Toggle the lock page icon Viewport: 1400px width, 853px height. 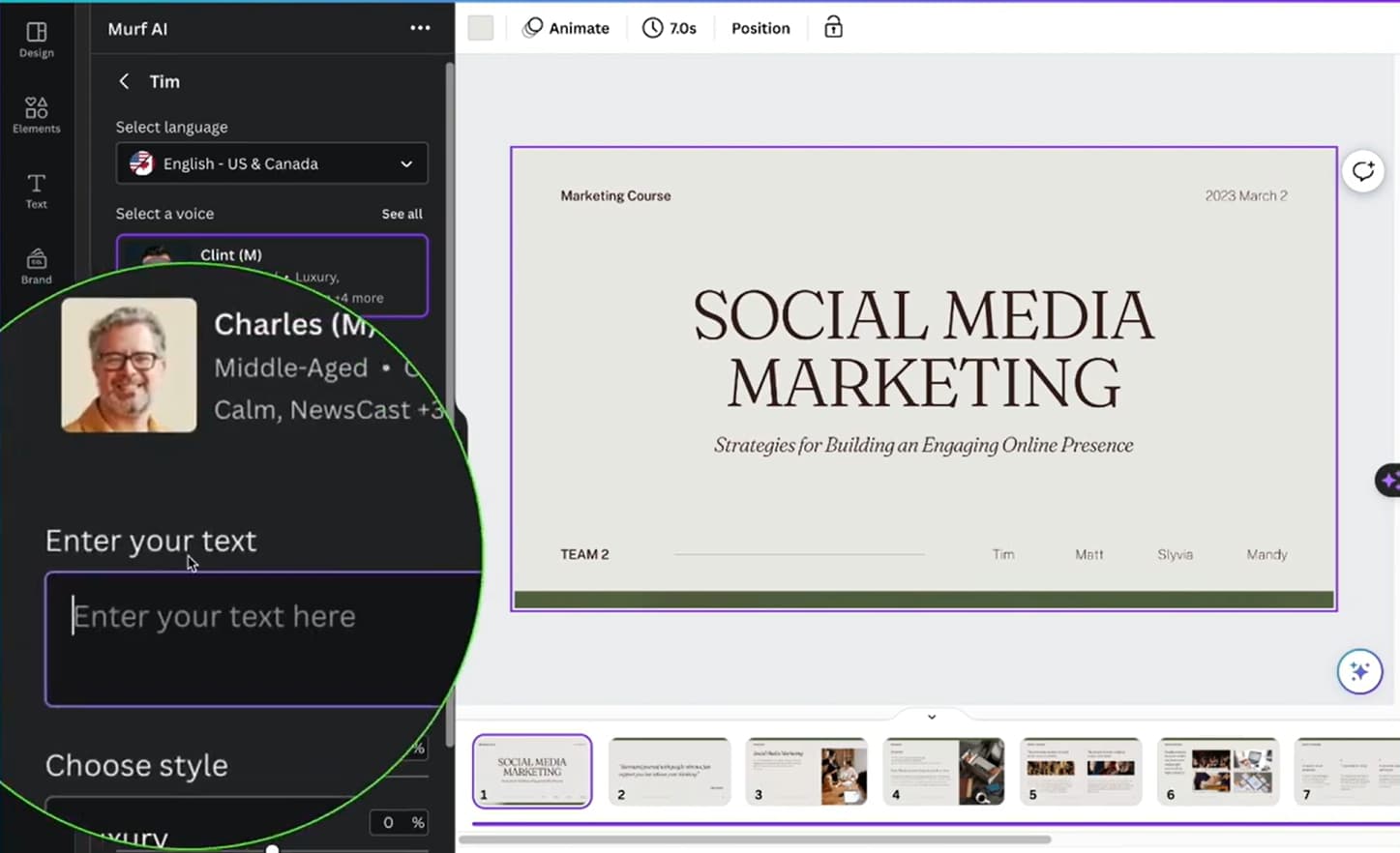coord(833,28)
